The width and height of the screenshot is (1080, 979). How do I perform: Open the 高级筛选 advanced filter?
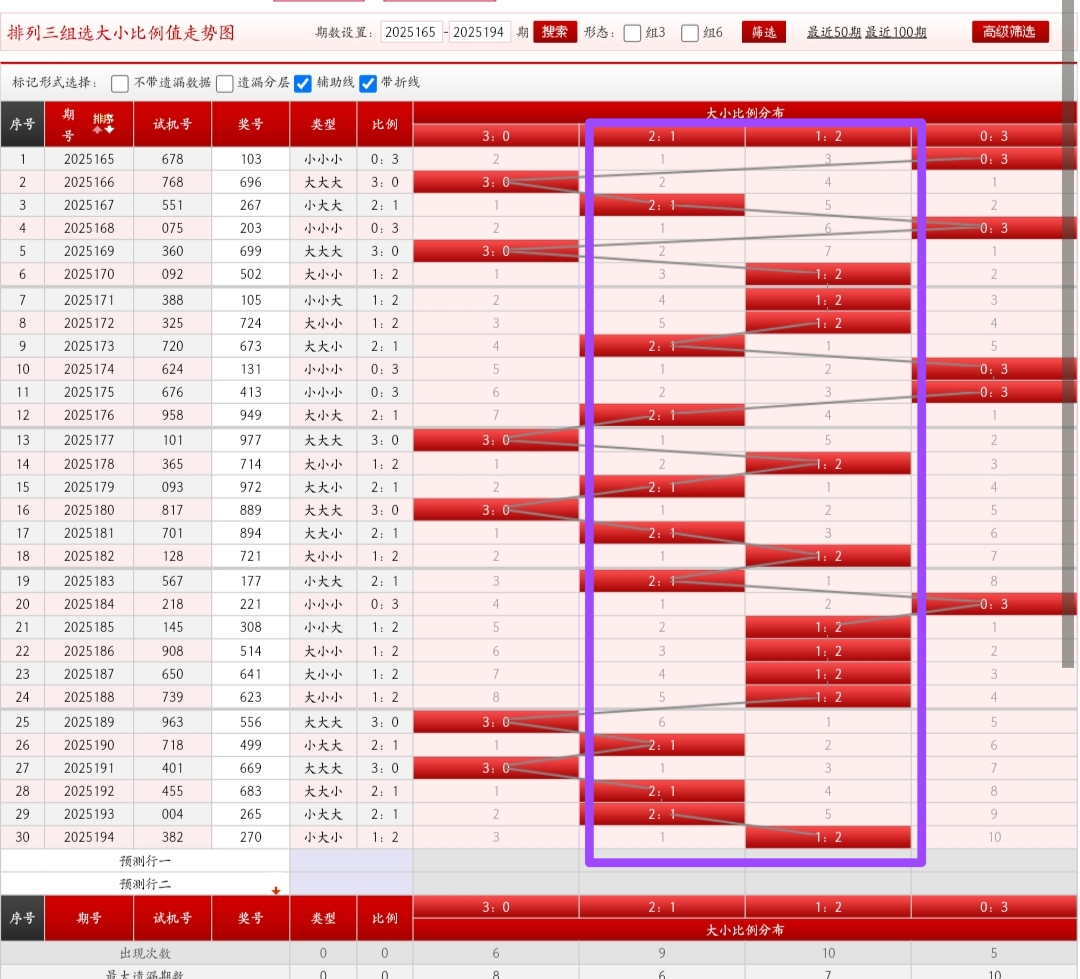coord(1010,32)
